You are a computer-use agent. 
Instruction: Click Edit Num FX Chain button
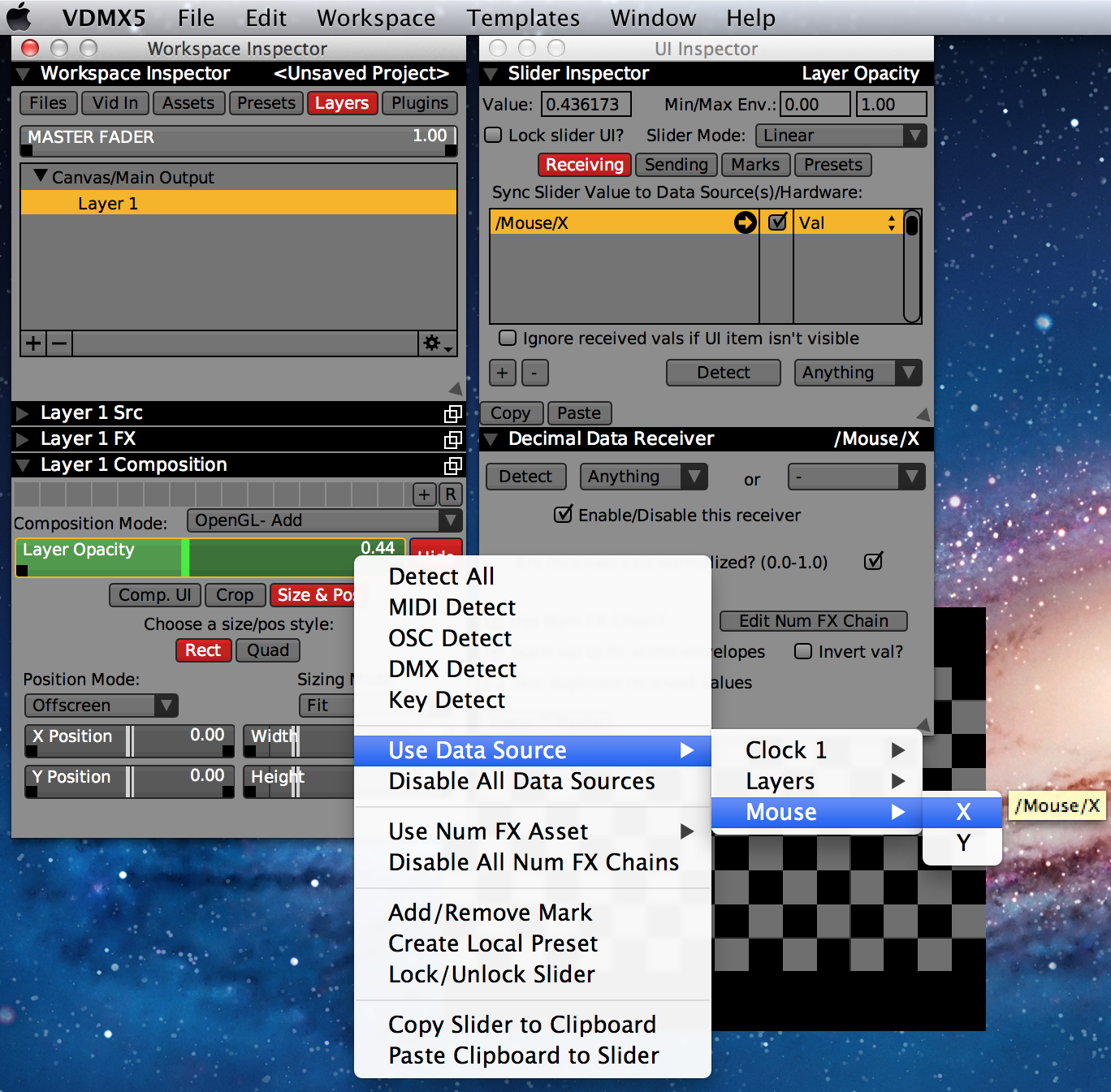[814, 621]
